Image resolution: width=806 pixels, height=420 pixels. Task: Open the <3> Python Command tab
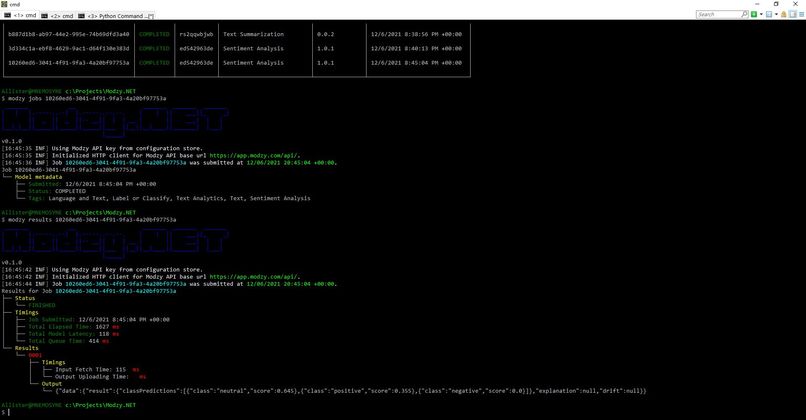coord(116,16)
